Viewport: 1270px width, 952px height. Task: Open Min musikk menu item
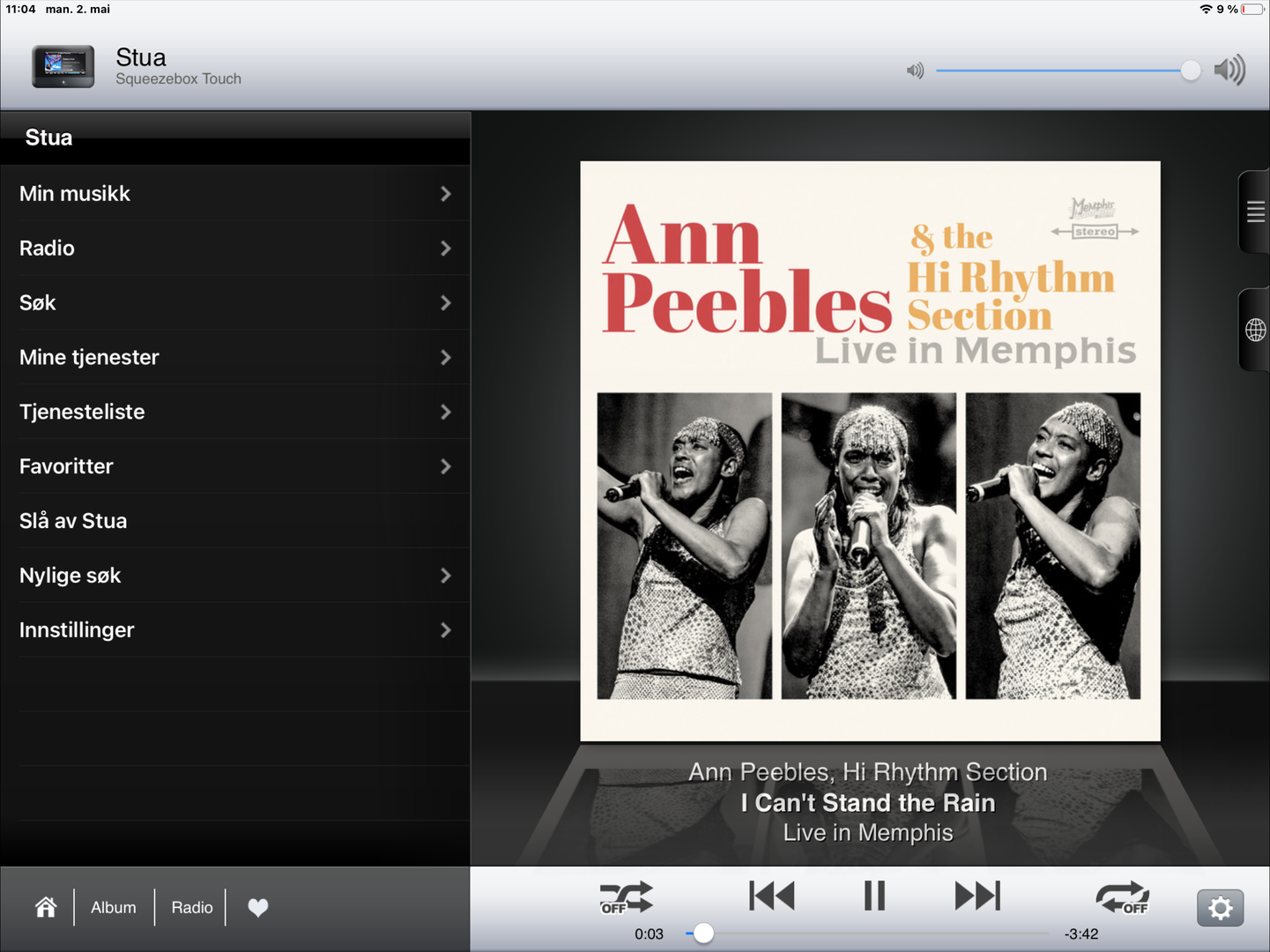(235, 193)
